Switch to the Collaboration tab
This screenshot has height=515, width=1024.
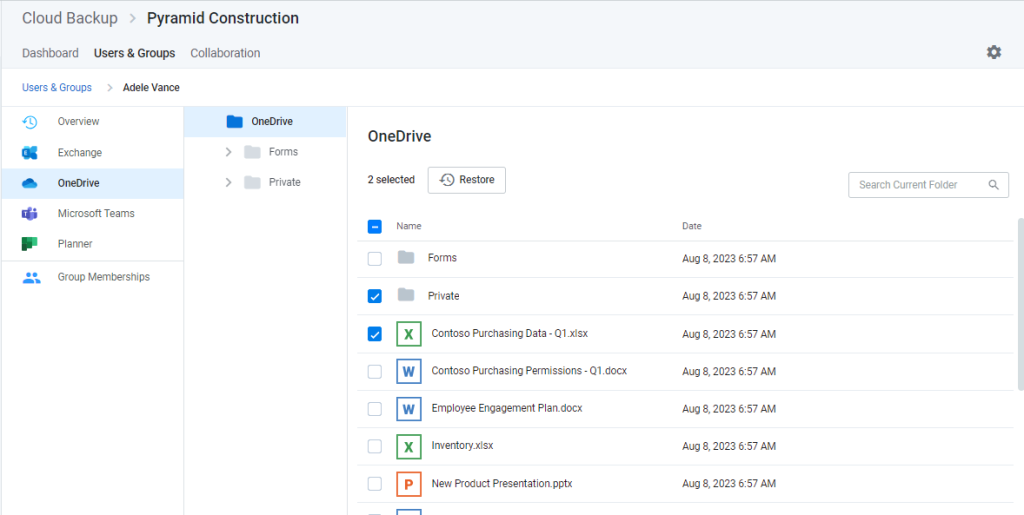coord(225,53)
